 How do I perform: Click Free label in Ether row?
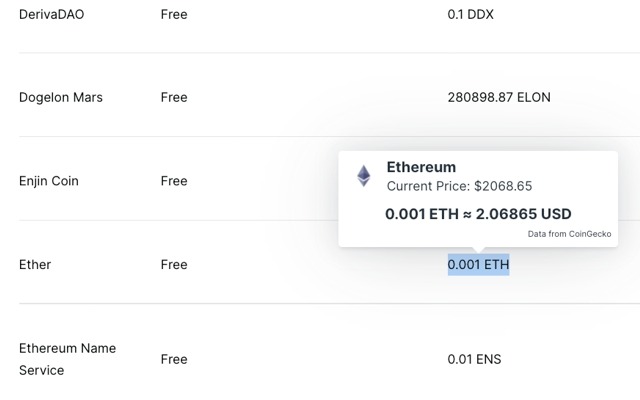[x=174, y=264]
